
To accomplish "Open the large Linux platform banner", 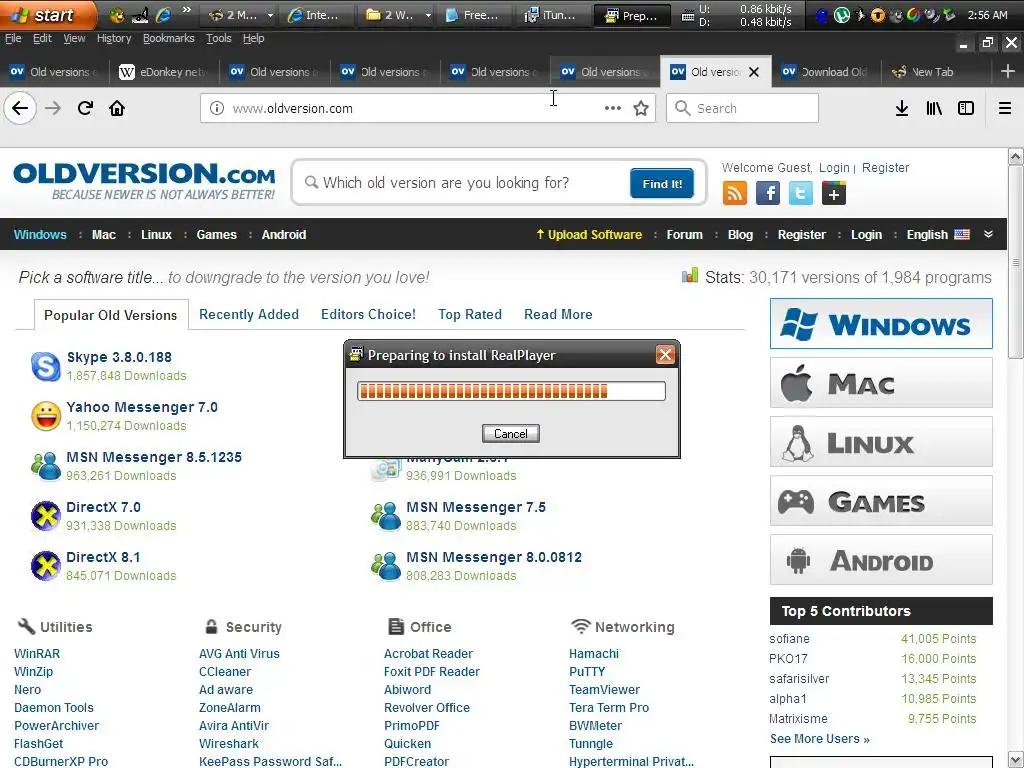I will point(881,442).
